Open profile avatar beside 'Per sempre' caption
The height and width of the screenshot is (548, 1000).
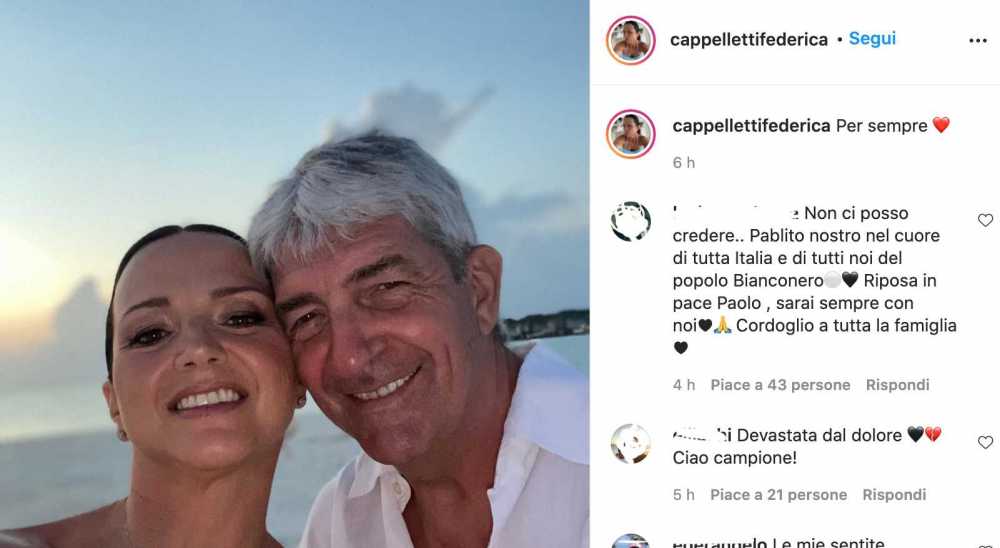click(x=631, y=134)
